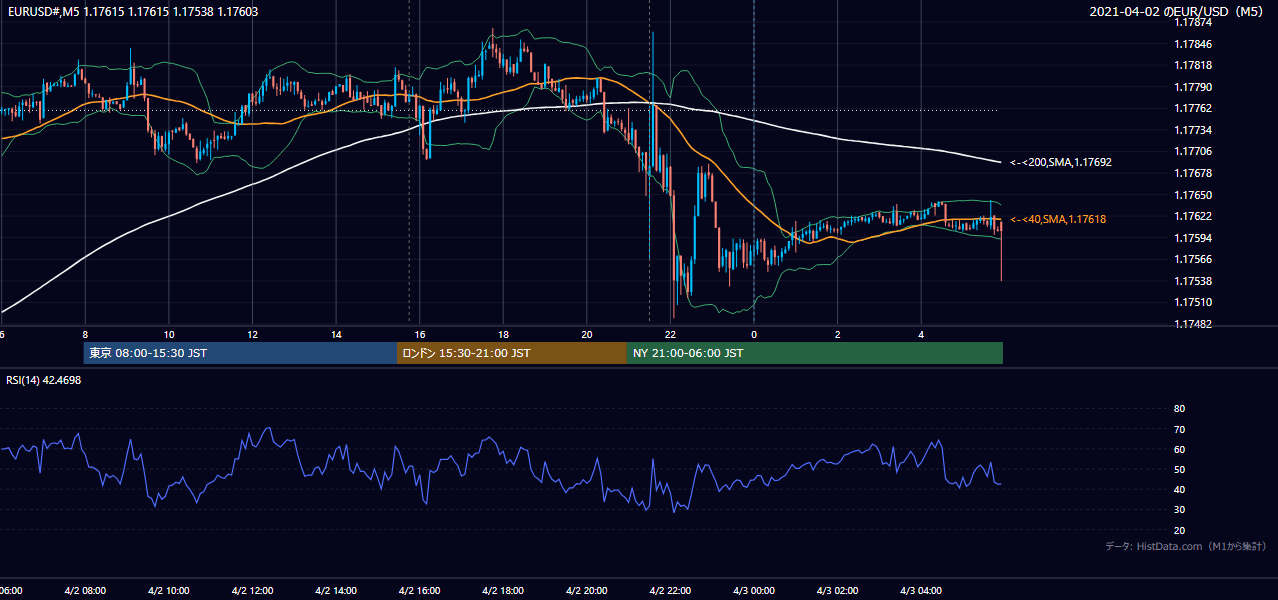Click the bottom date label 4/2 14:00
Screen dimensions: 1278x600
pyautogui.click(x=336, y=591)
